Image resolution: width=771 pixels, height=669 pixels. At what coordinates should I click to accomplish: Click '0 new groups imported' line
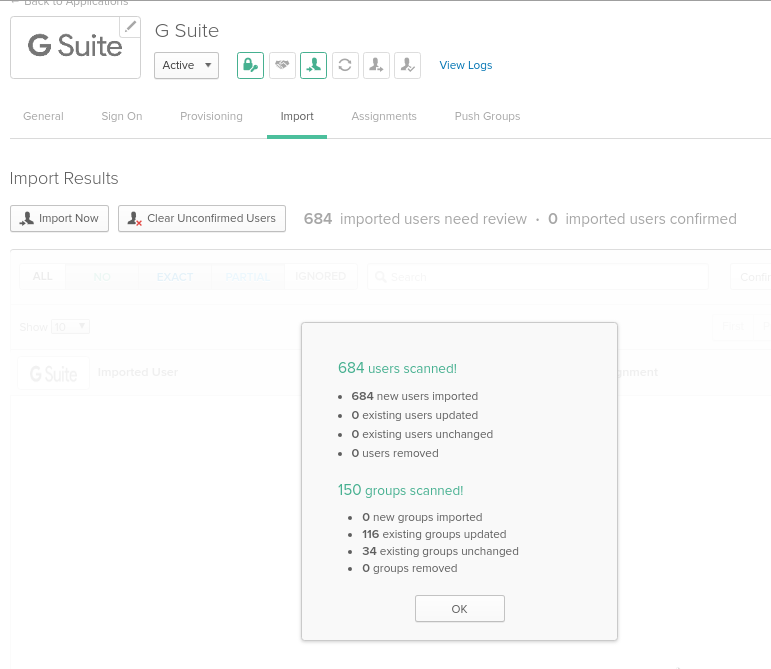pyautogui.click(x=422, y=517)
